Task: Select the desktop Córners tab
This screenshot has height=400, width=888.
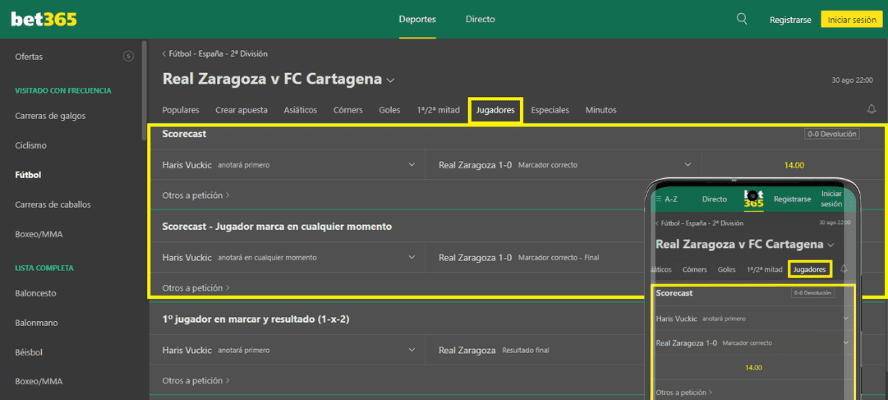Action: tap(348, 110)
